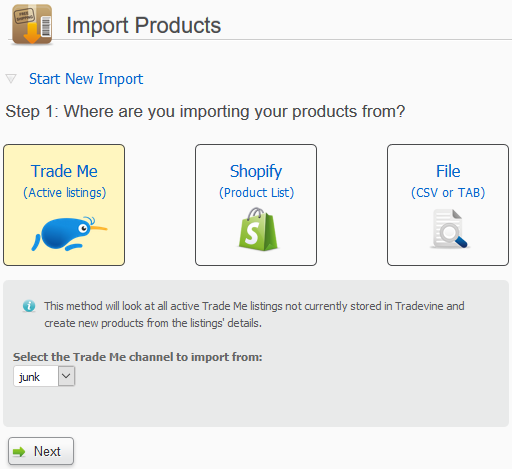Click the Shopify shopping bag icon
Image resolution: width=512 pixels, height=469 pixels.
(x=258, y=229)
